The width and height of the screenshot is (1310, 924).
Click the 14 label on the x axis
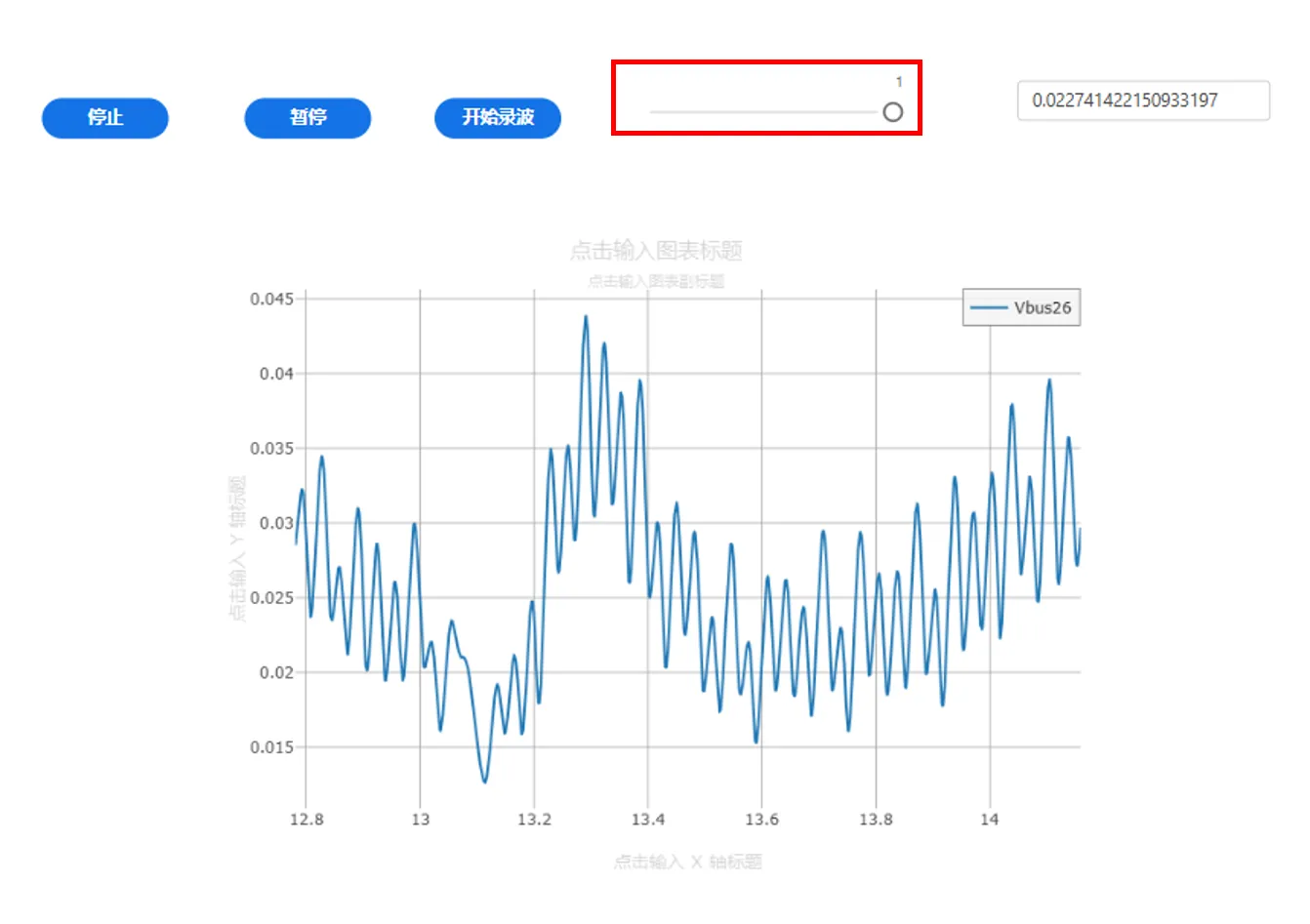point(990,820)
